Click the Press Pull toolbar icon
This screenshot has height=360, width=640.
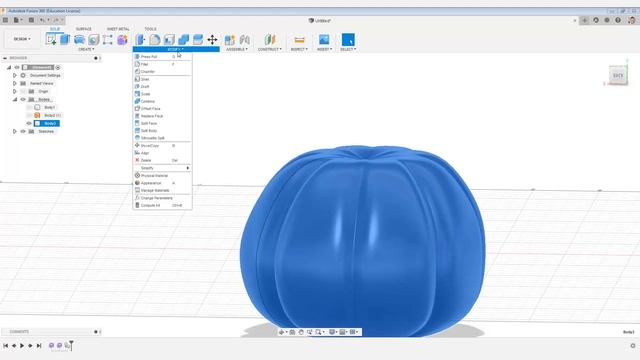coord(140,40)
